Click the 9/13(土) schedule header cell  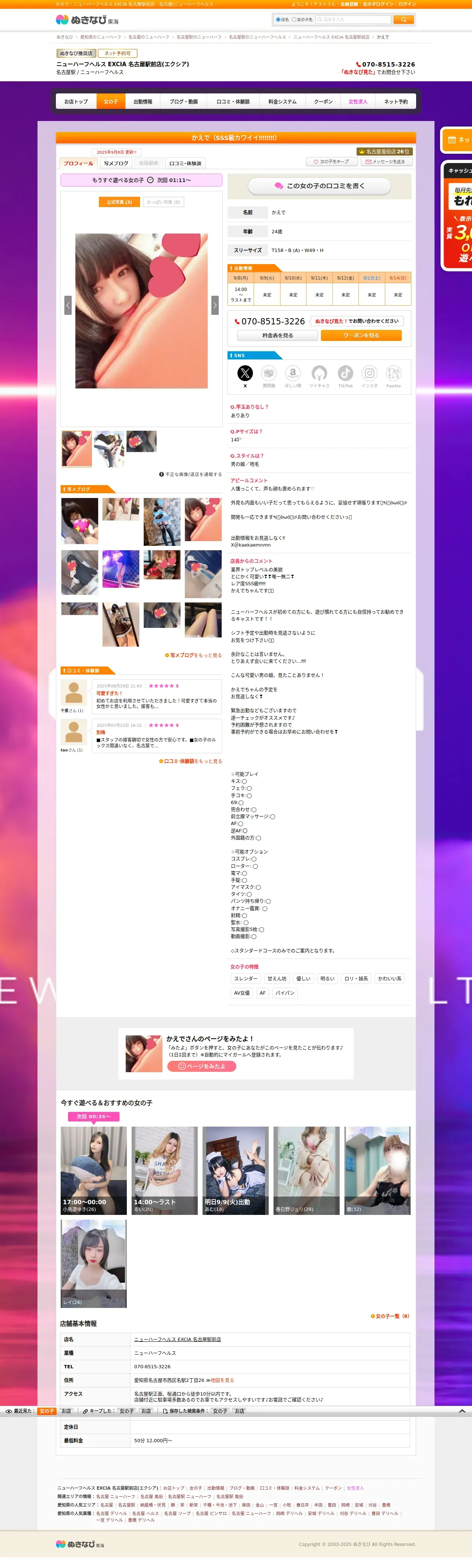point(372,278)
